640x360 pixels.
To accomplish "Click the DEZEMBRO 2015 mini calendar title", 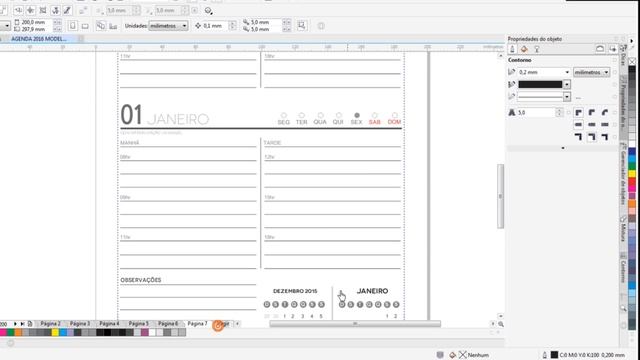I will pos(295,291).
